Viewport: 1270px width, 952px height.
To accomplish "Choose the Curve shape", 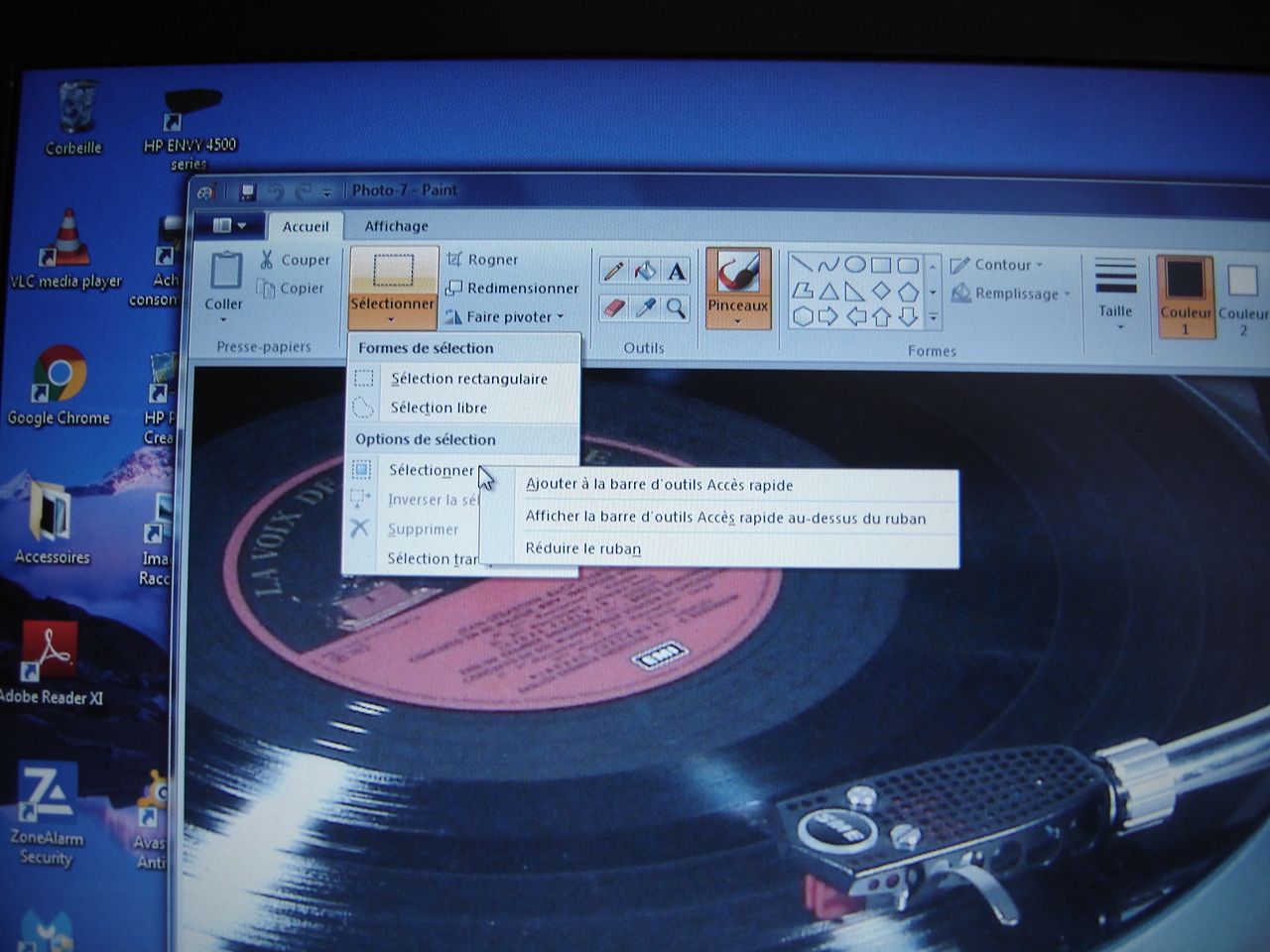I will 828,265.
